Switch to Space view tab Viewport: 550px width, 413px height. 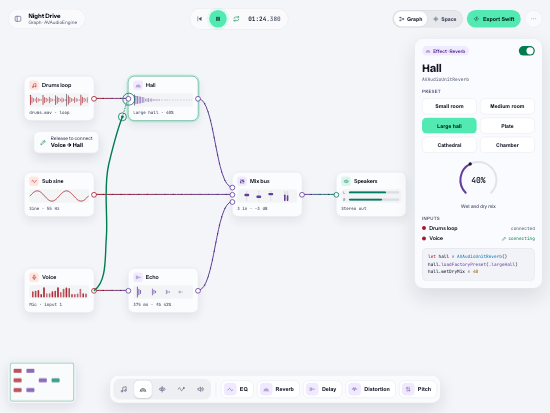[x=444, y=19]
